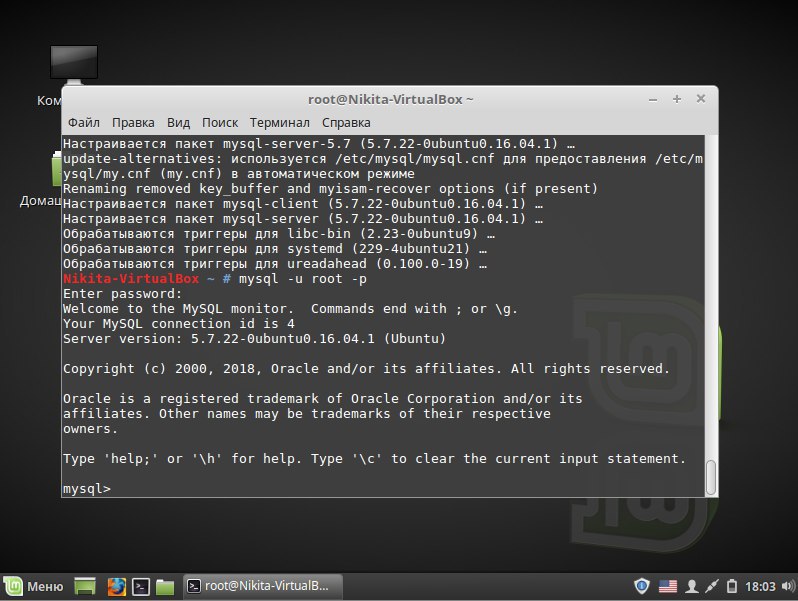Open the Вид menu

(x=178, y=123)
